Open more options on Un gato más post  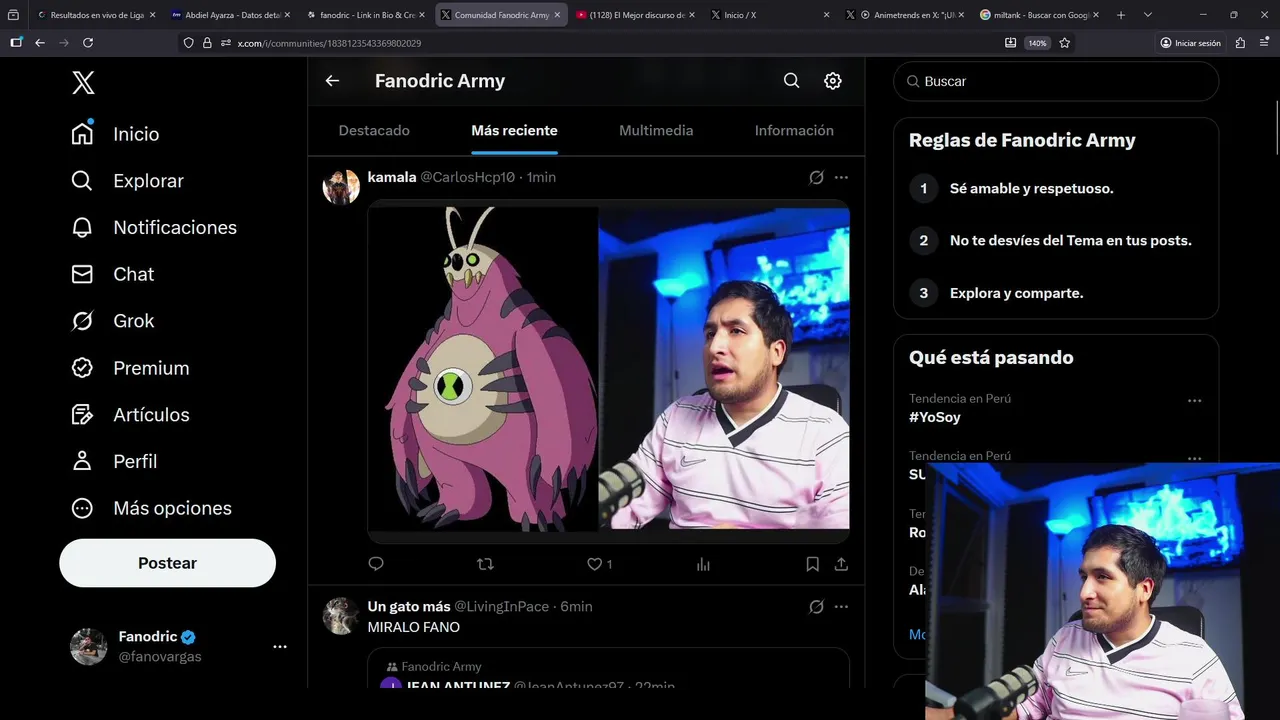click(x=841, y=607)
